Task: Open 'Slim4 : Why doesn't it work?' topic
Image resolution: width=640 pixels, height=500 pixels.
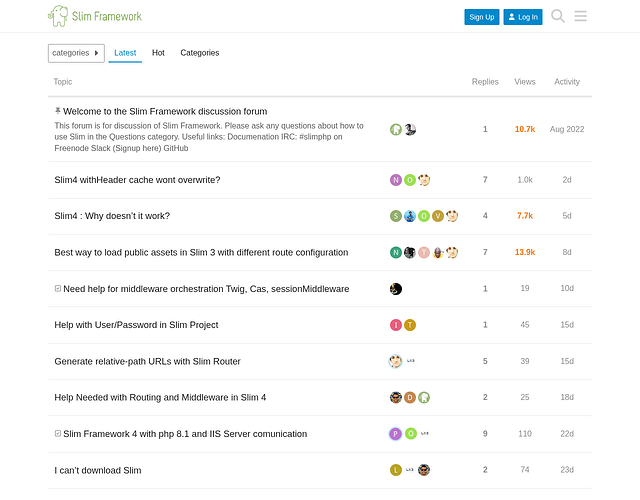Action: (112, 216)
